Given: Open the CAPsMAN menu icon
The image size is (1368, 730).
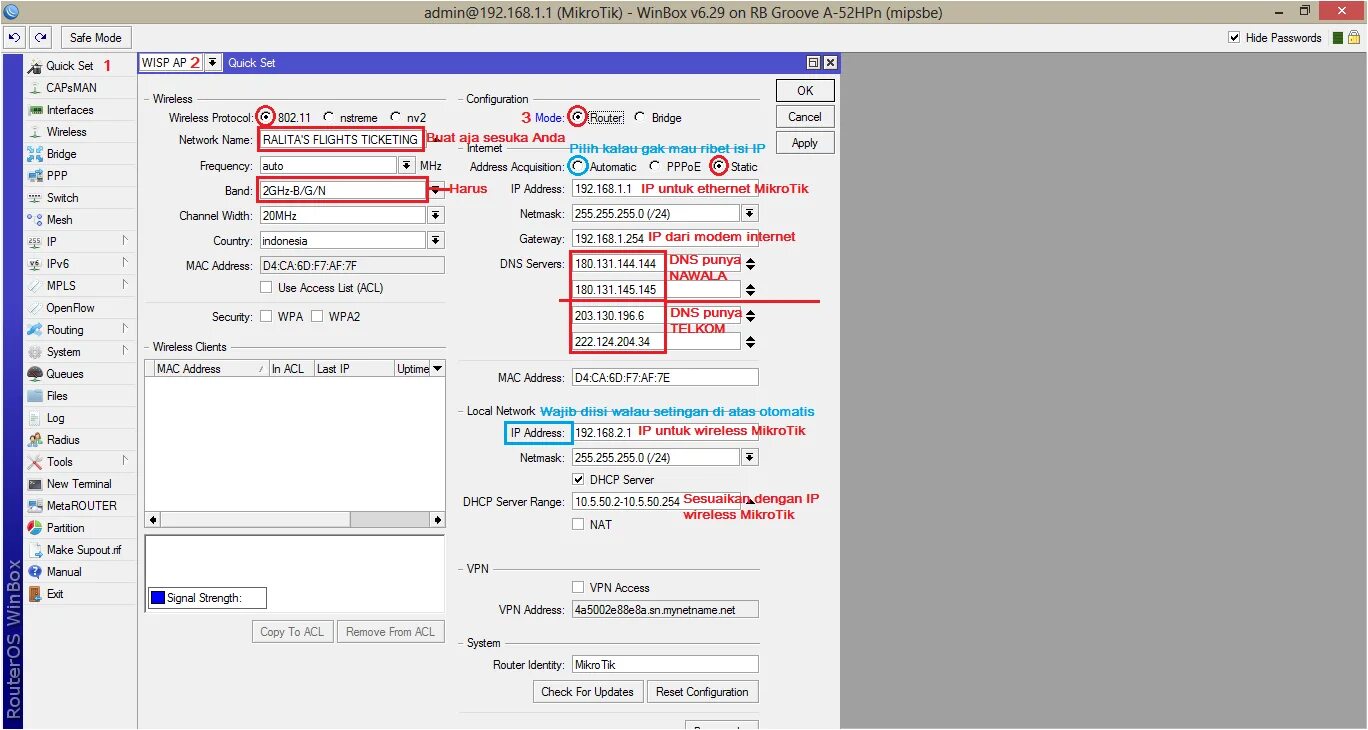Looking at the screenshot, I should [x=35, y=88].
